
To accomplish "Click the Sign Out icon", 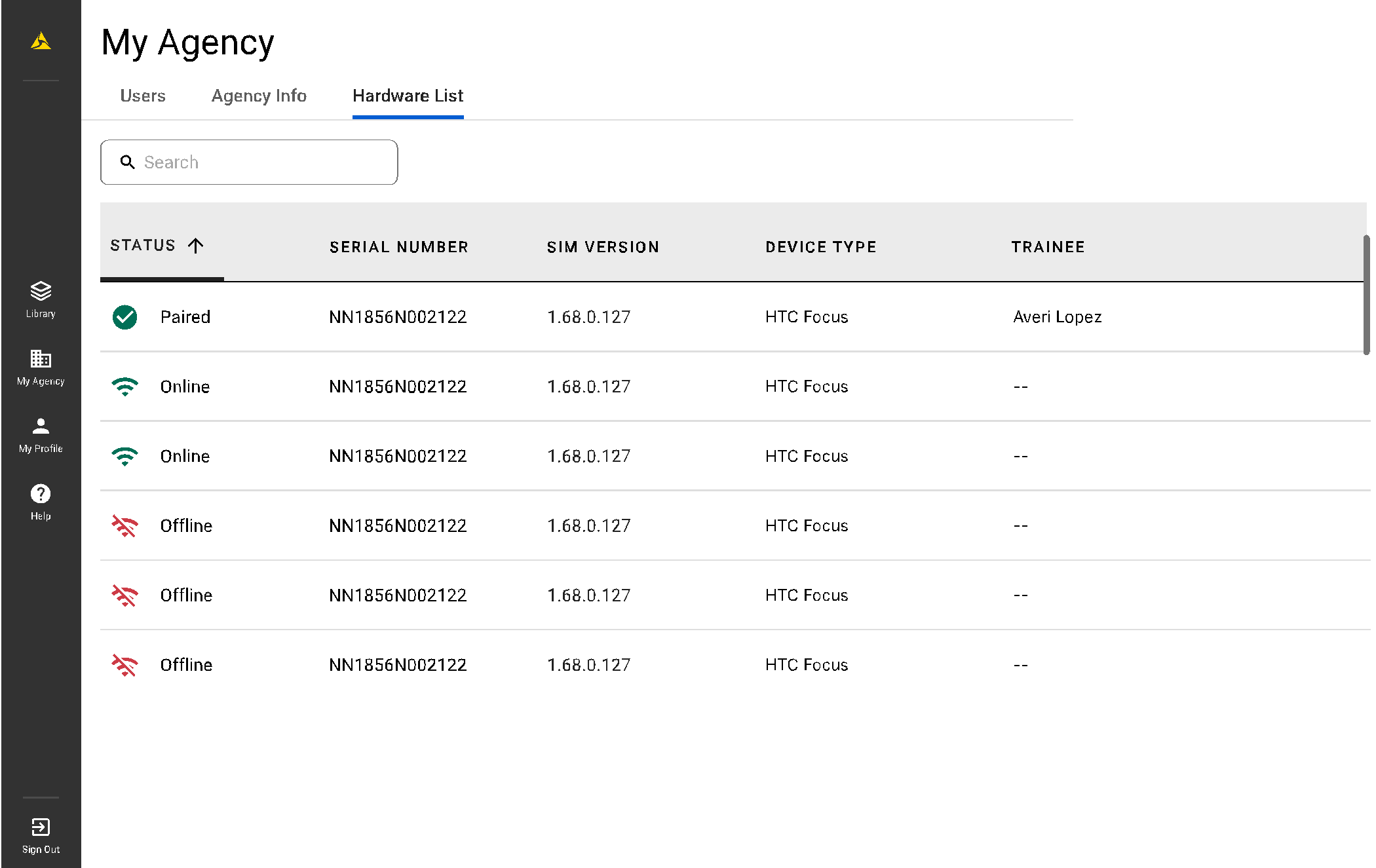I will point(40,827).
